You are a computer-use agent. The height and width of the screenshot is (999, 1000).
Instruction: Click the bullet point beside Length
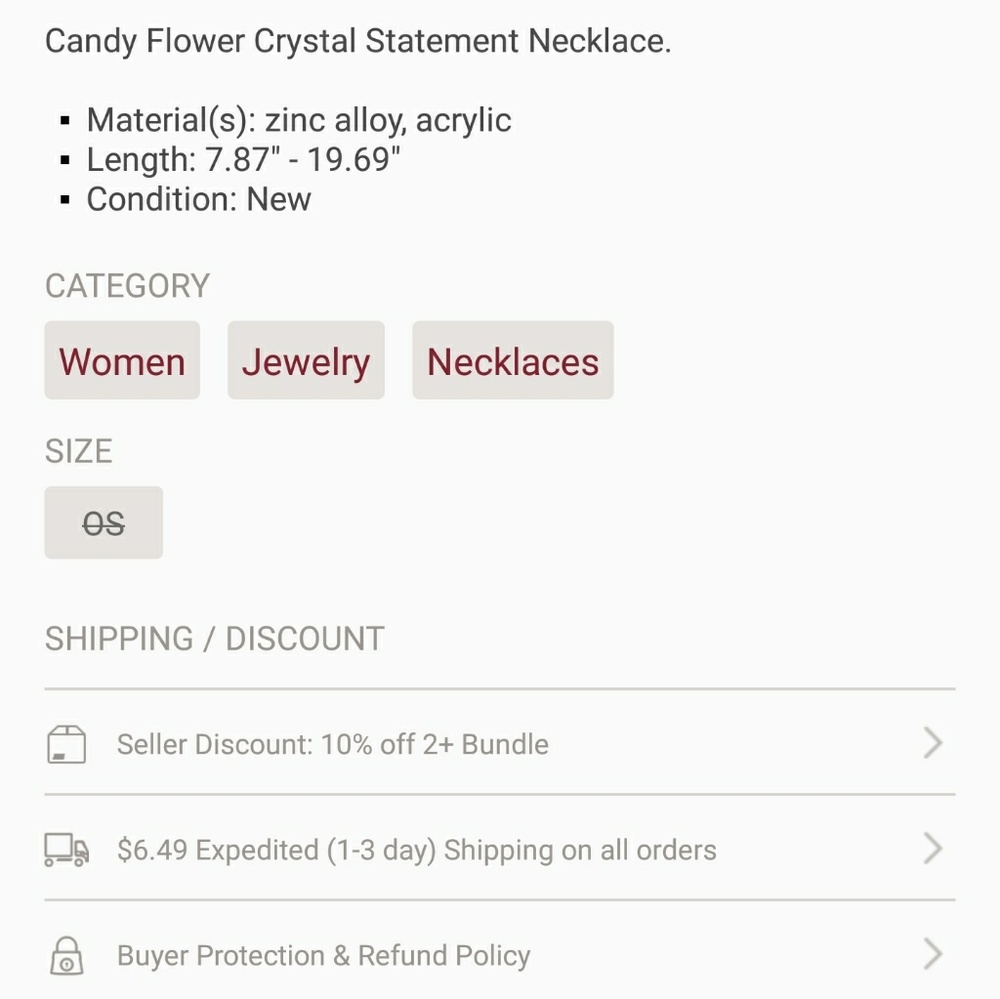[66, 159]
